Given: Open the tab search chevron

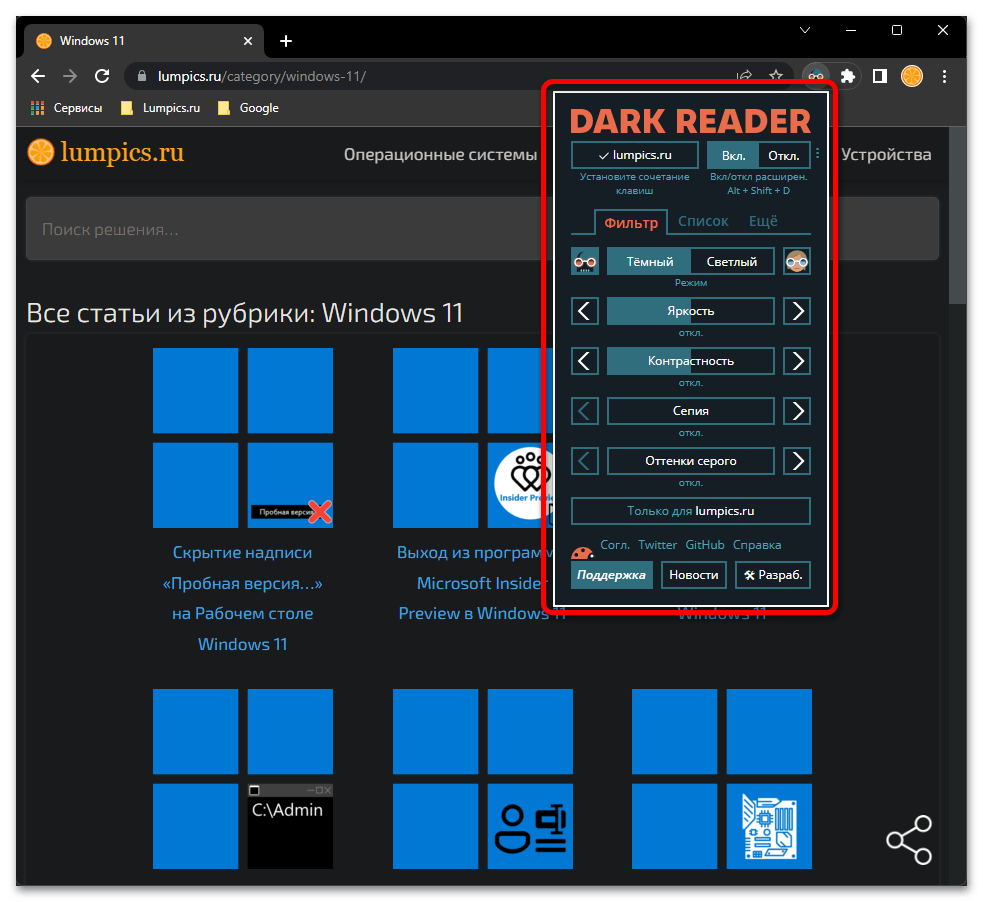Looking at the screenshot, I should [805, 30].
